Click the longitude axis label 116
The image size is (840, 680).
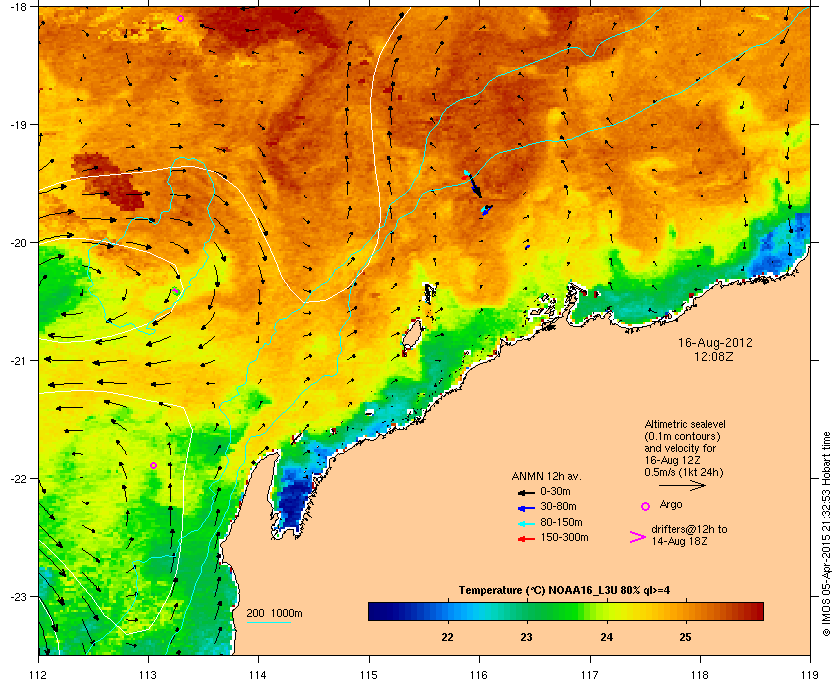coord(479,674)
